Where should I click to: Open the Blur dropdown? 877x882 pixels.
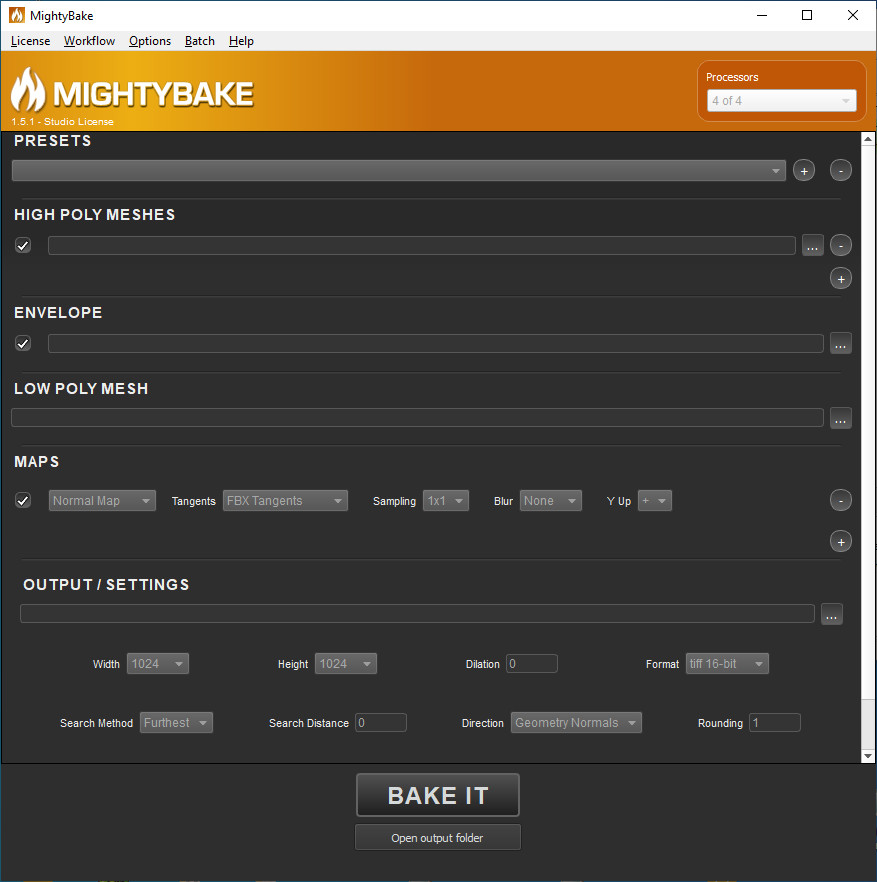[x=551, y=501]
